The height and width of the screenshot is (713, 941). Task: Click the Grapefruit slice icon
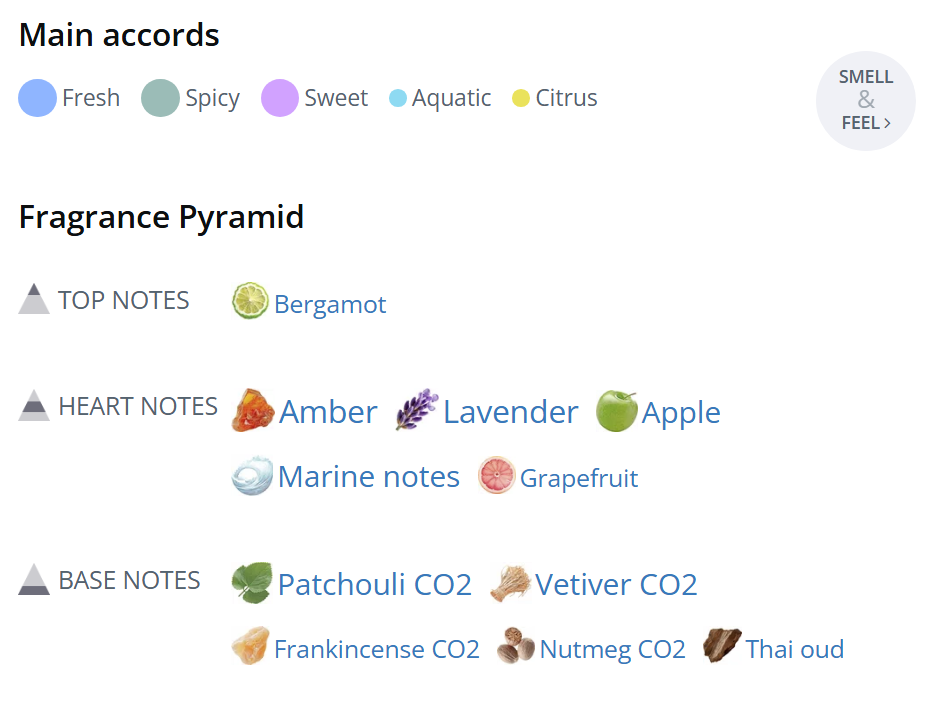(496, 476)
